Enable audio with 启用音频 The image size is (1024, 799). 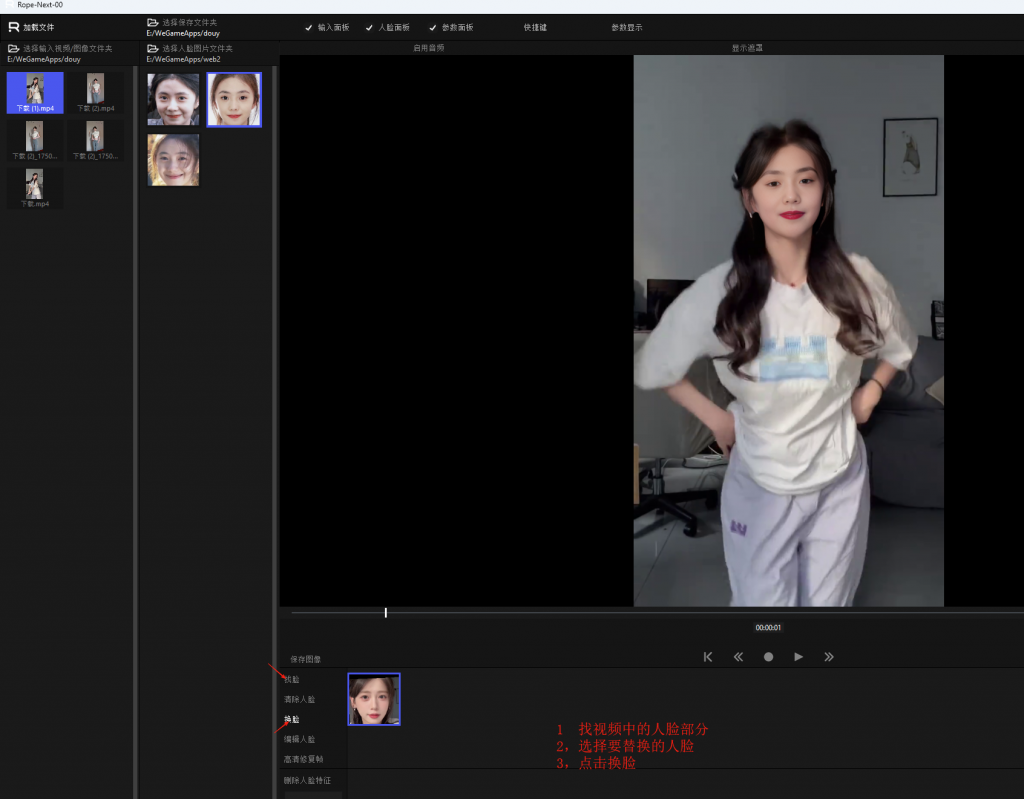tap(428, 48)
